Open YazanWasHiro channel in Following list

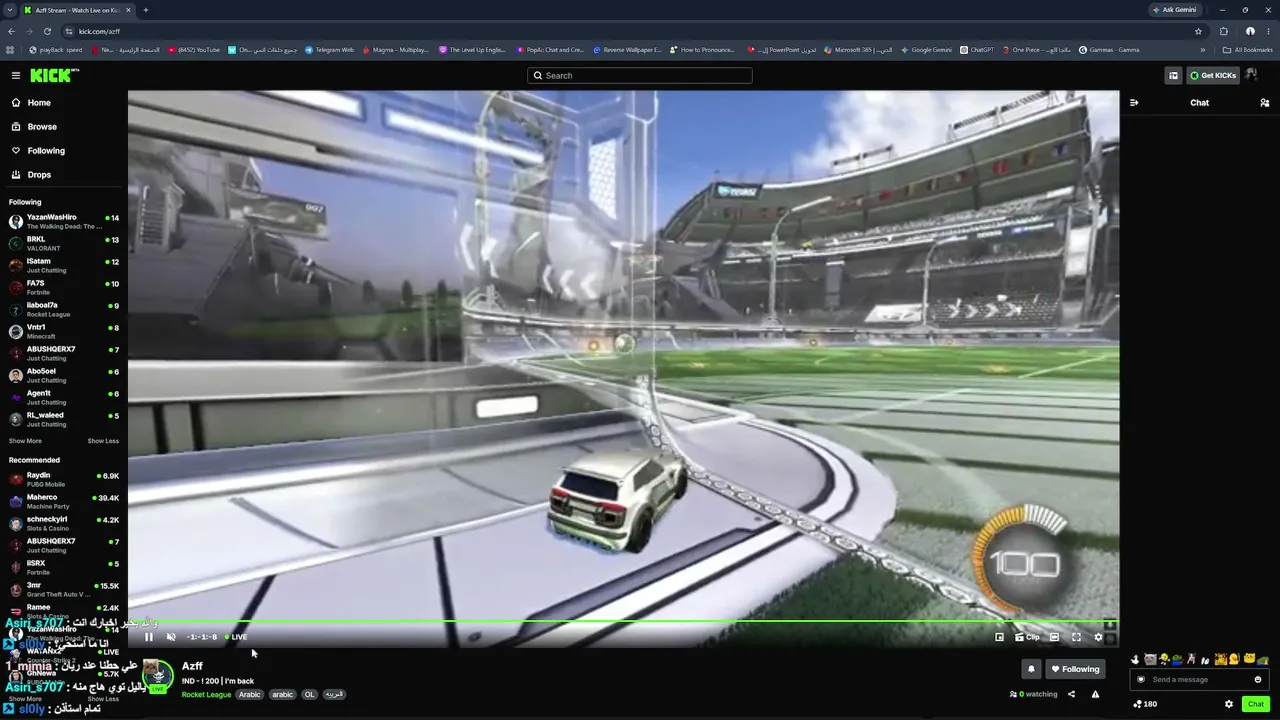pos(64,222)
